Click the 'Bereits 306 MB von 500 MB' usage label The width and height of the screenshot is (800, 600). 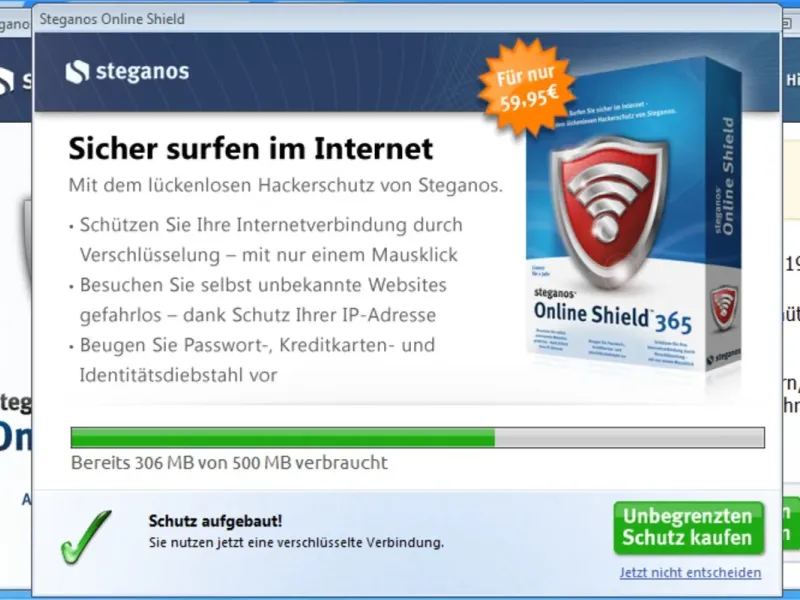pyautogui.click(x=229, y=463)
